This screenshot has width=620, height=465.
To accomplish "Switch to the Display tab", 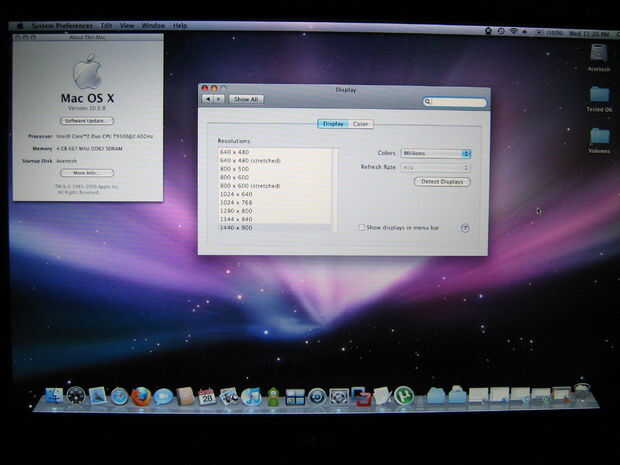I will click(x=333, y=124).
